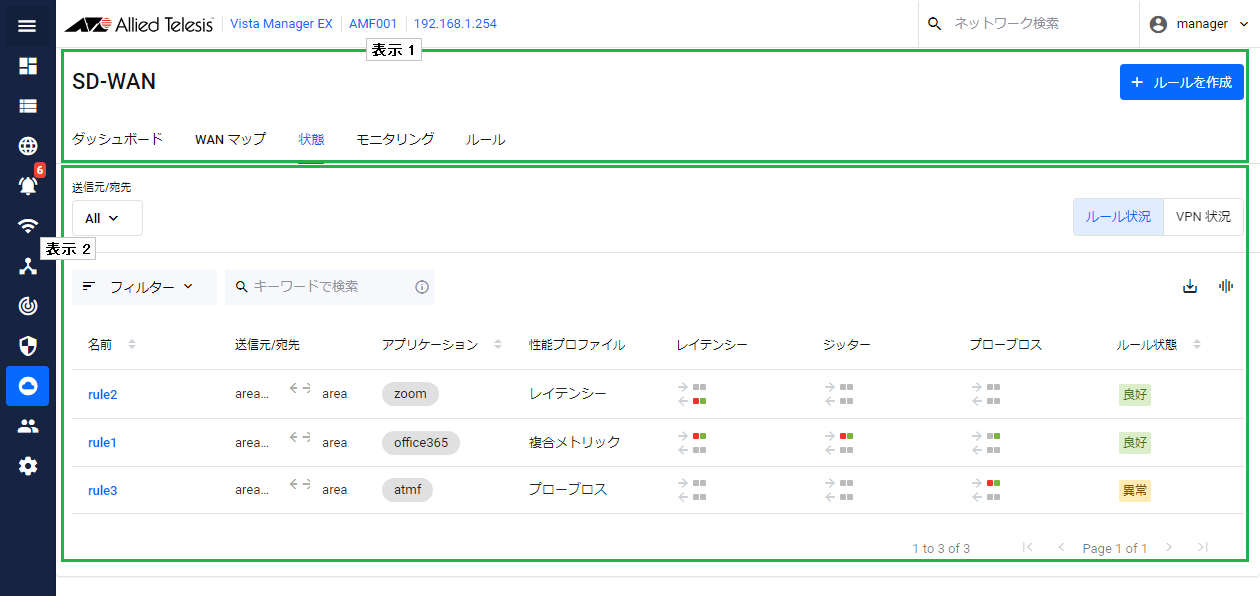
Task: Switch to ルール状況 view toggle
Action: click(1118, 217)
